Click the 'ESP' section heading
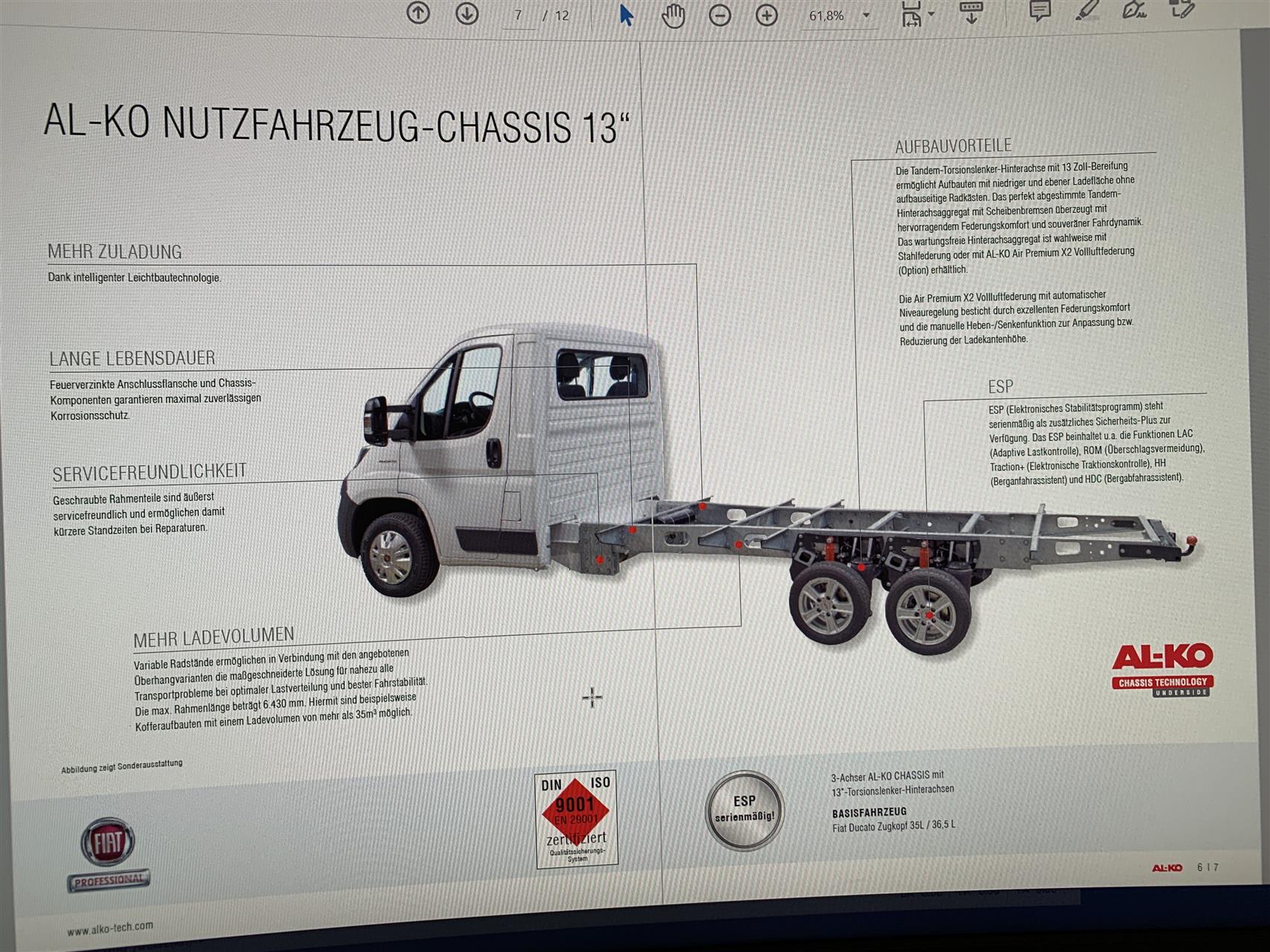Screen dimensions: 1270x952 1001,386
